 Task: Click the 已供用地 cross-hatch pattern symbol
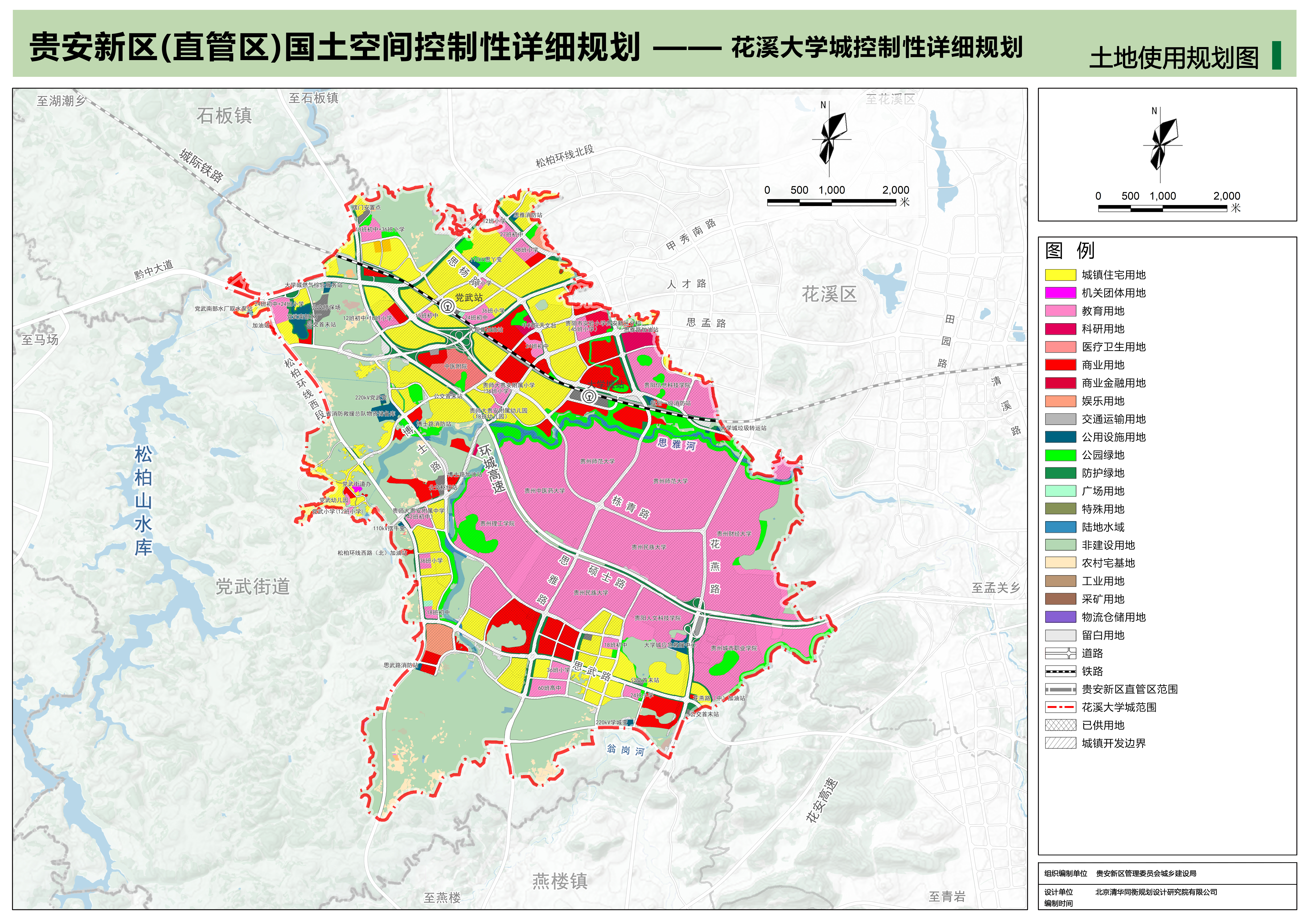(1060, 726)
